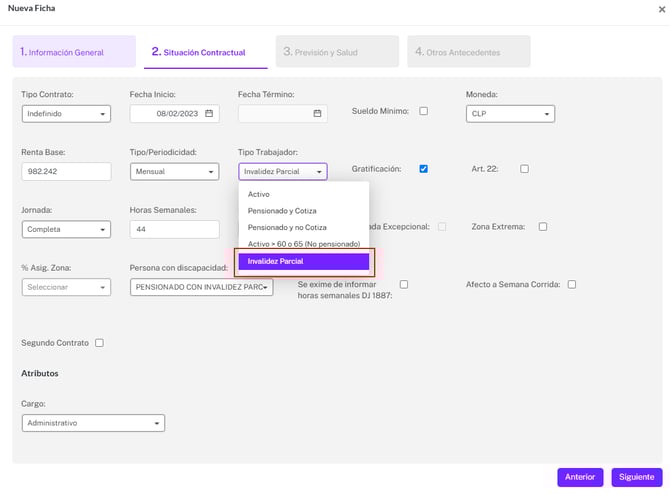Uncheck the Gratificación checkbox
The image size is (670, 495).
[423, 169]
